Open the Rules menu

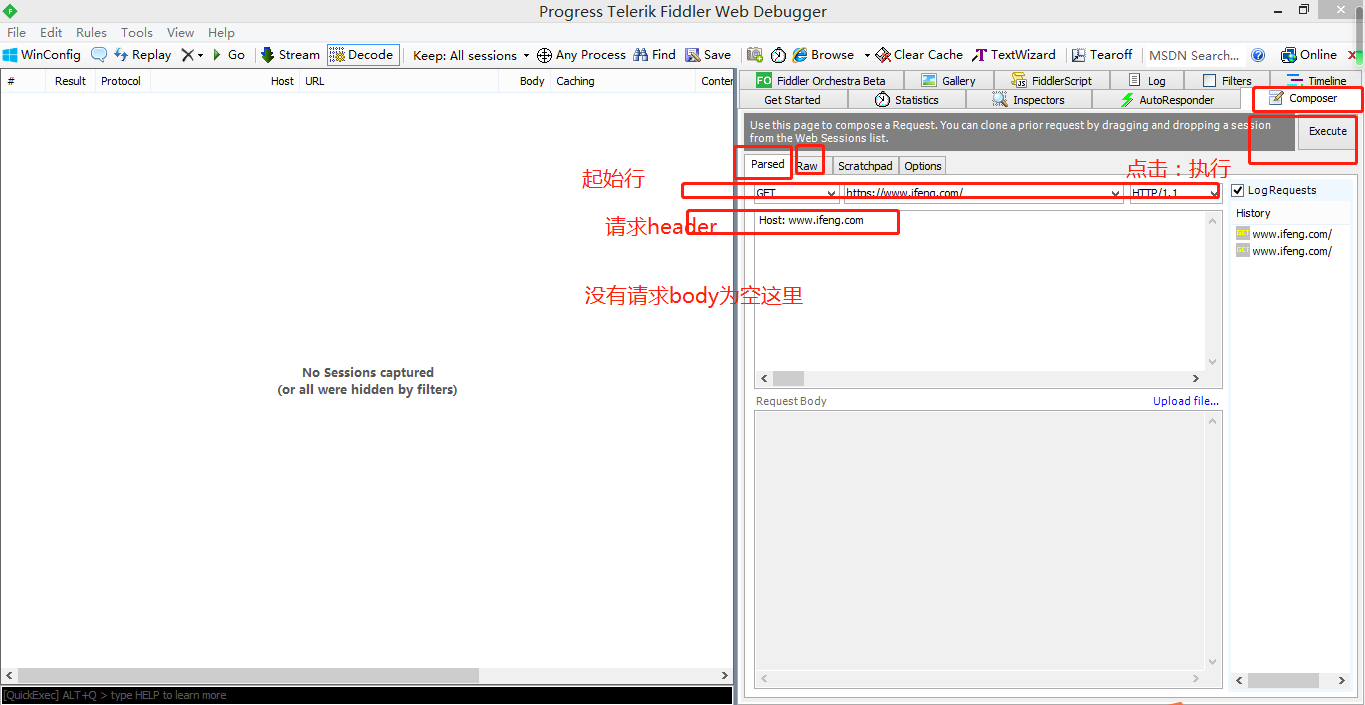[x=91, y=32]
